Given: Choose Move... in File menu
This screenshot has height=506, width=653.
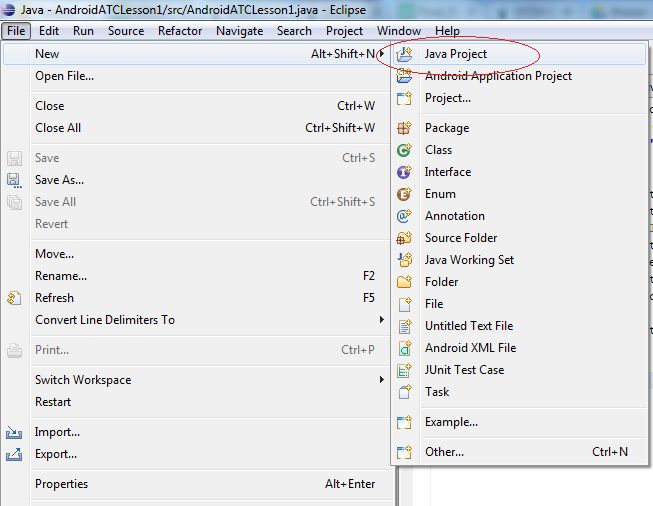Looking at the screenshot, I should 197,254.
